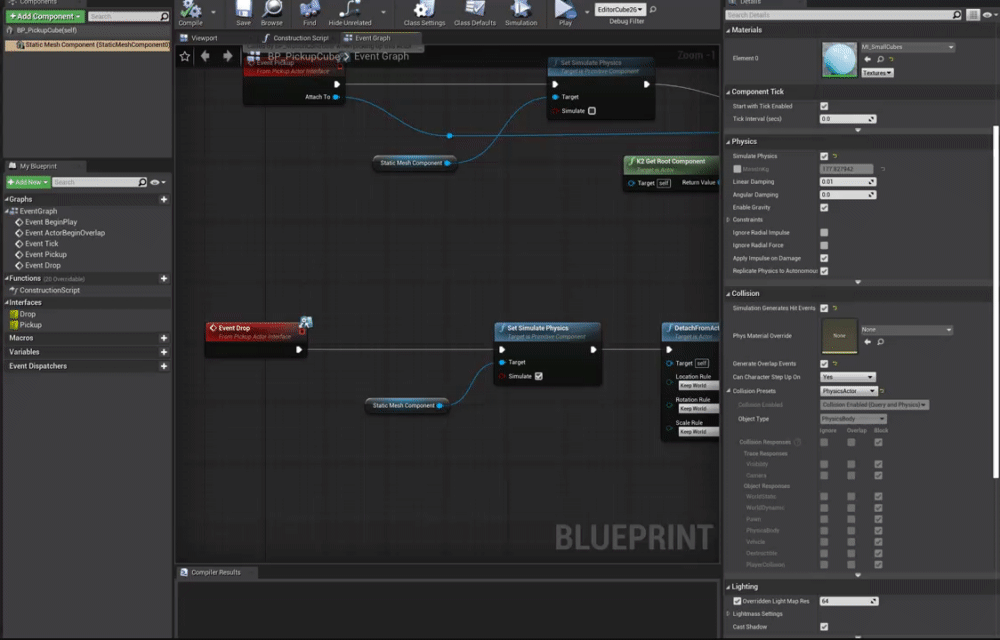Open the MI_SmallCubes material dropdown
Screen dimensions: 1000x640
(x=907, y=47)
